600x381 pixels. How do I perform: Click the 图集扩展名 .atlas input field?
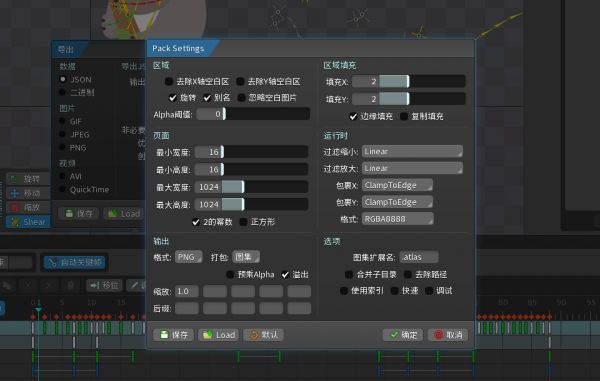tap(419, 257)
